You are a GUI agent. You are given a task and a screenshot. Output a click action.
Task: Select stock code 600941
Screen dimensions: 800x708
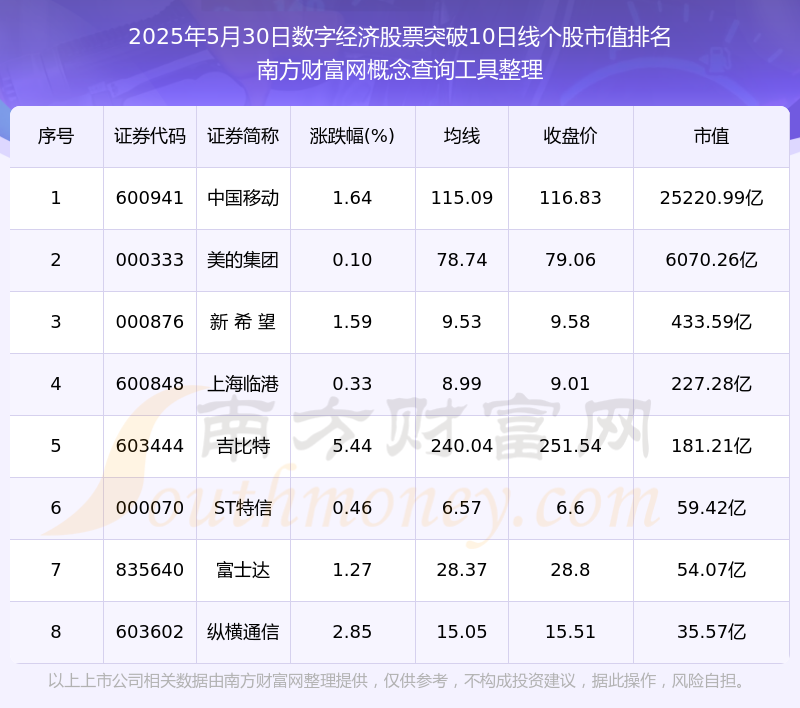coord(149,198)
